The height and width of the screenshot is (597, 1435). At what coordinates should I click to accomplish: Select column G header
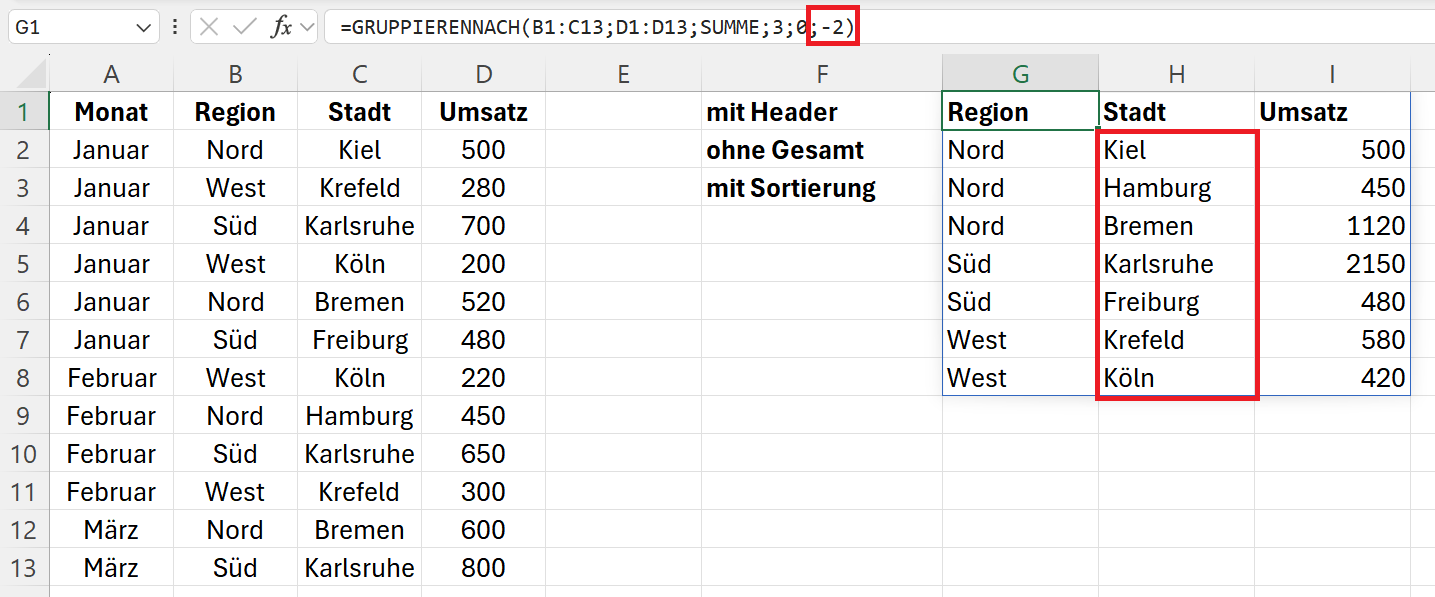(1020, 73)
